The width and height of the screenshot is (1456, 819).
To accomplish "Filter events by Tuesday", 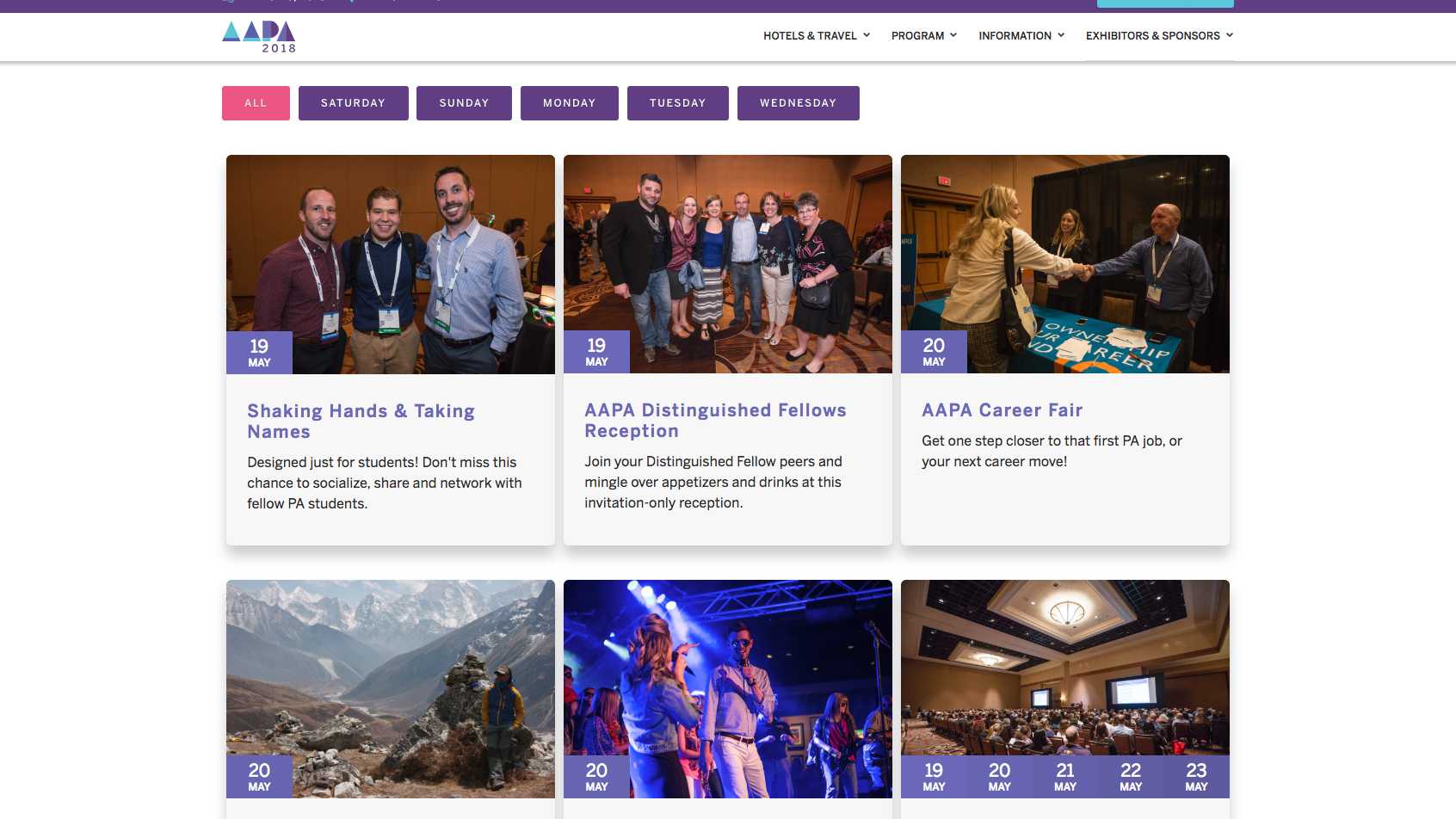I will (x=678, y=103).
